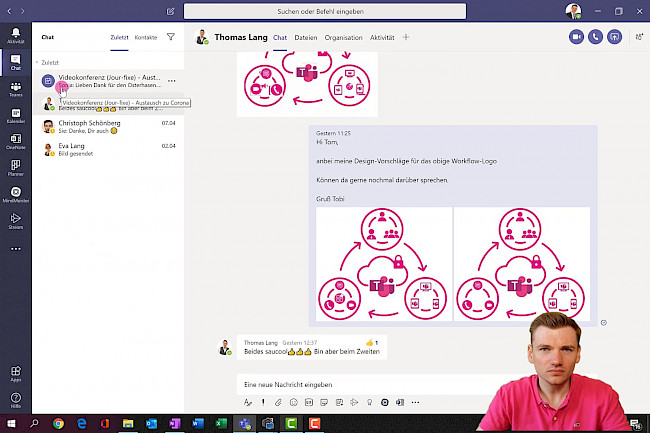
Task: Open the Stream app in sidebar
Action: [x=16, y=221]
